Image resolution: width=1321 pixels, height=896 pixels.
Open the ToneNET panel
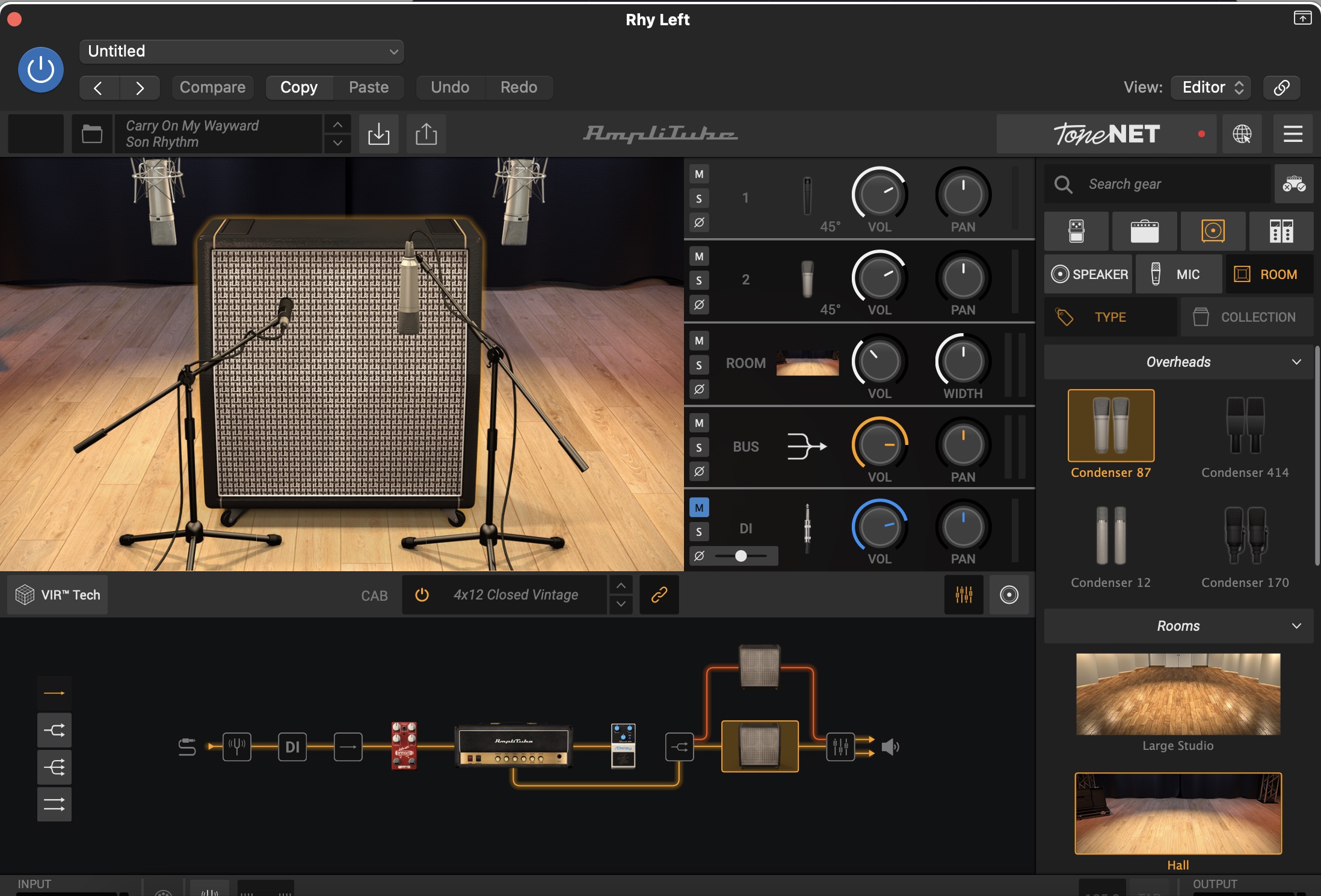click(x=1106, y=133)
